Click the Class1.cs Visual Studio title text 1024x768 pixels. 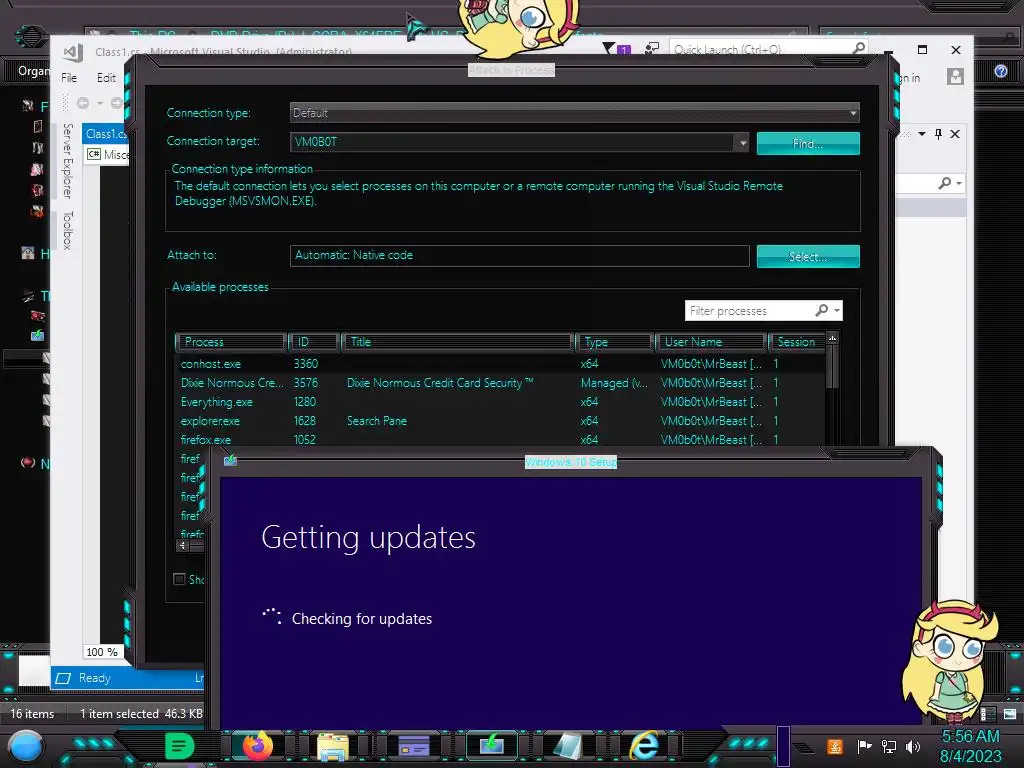pos(223,52)
